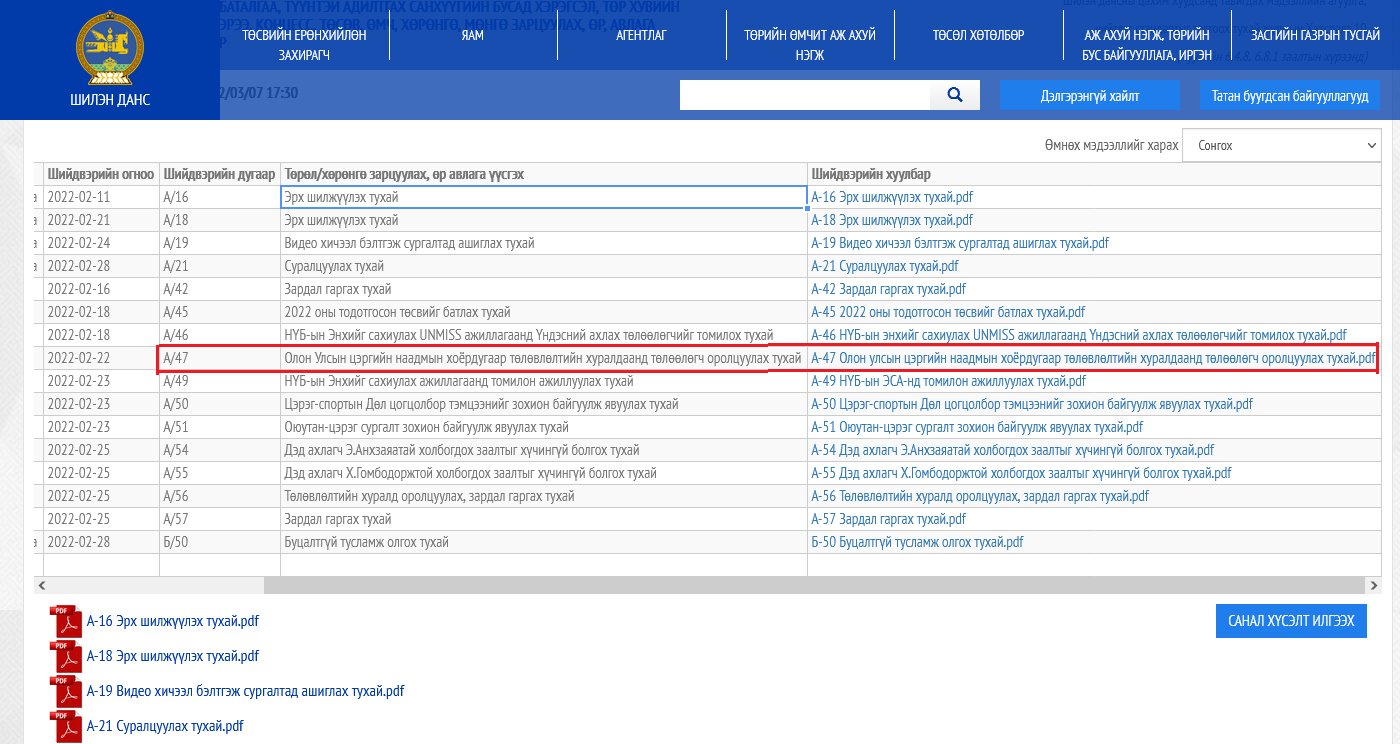
Task: Open bottom list link А-16 Эрх шилжүүлэх тухай.pdf
Action: pyautogui.click(x=173, y=621)
